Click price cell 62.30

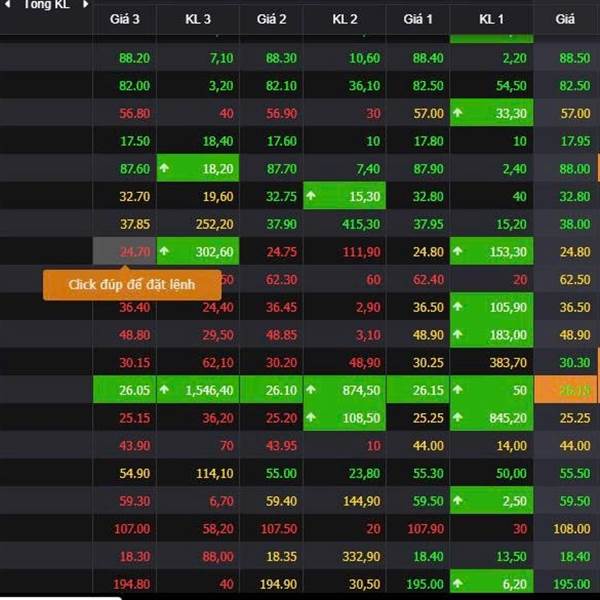(x=271, y=279)
